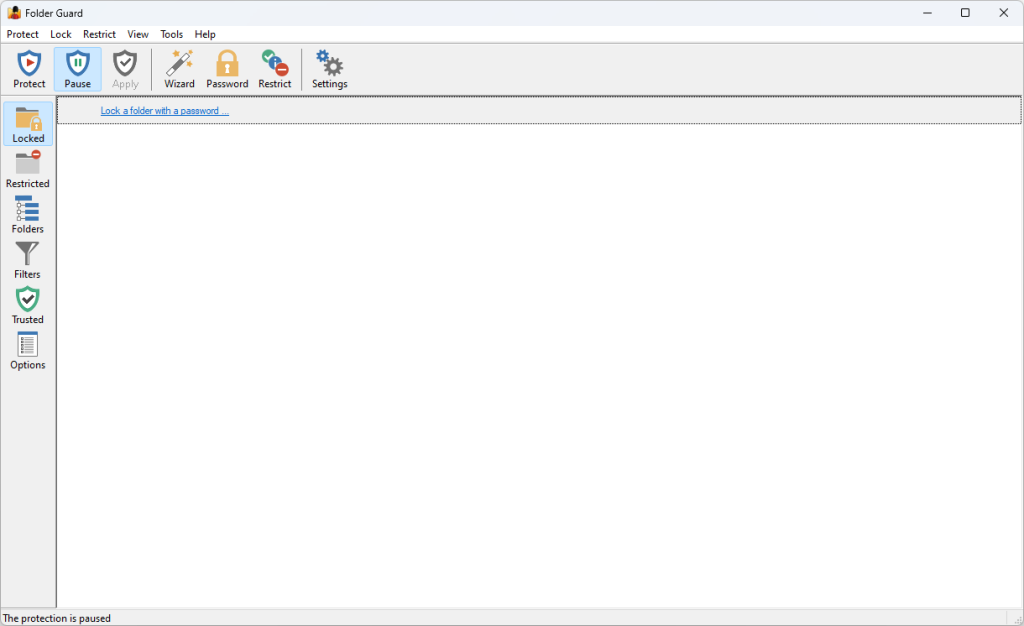This screenshot has width=1024, height=626.
Task: Open the Lock menu
Action: 60,33
